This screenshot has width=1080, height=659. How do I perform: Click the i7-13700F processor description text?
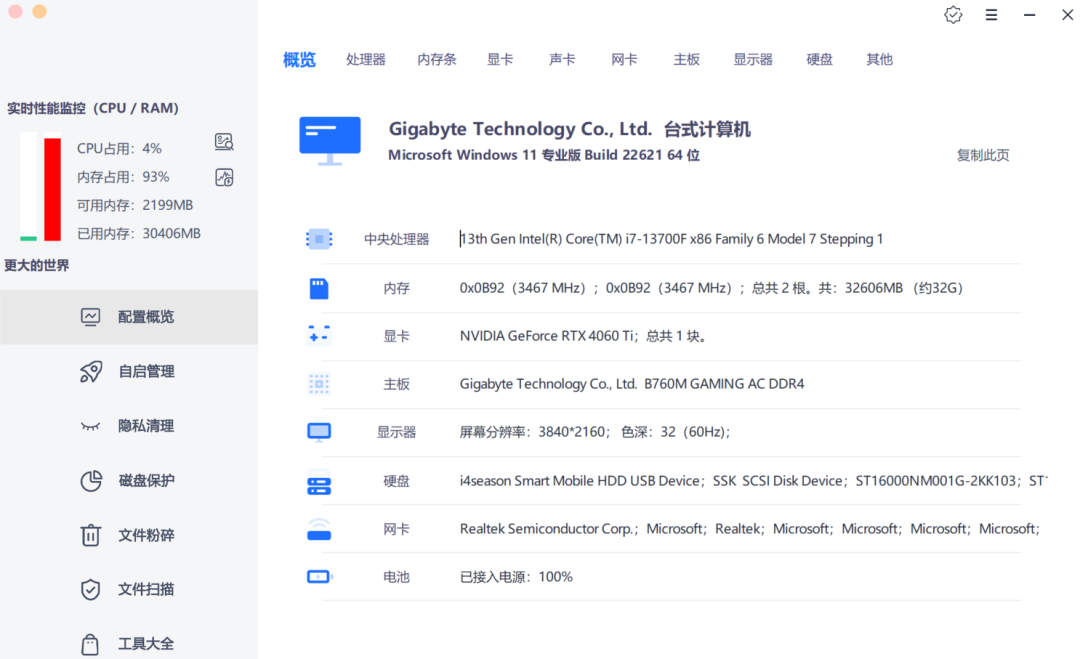[x=672, y=239]
